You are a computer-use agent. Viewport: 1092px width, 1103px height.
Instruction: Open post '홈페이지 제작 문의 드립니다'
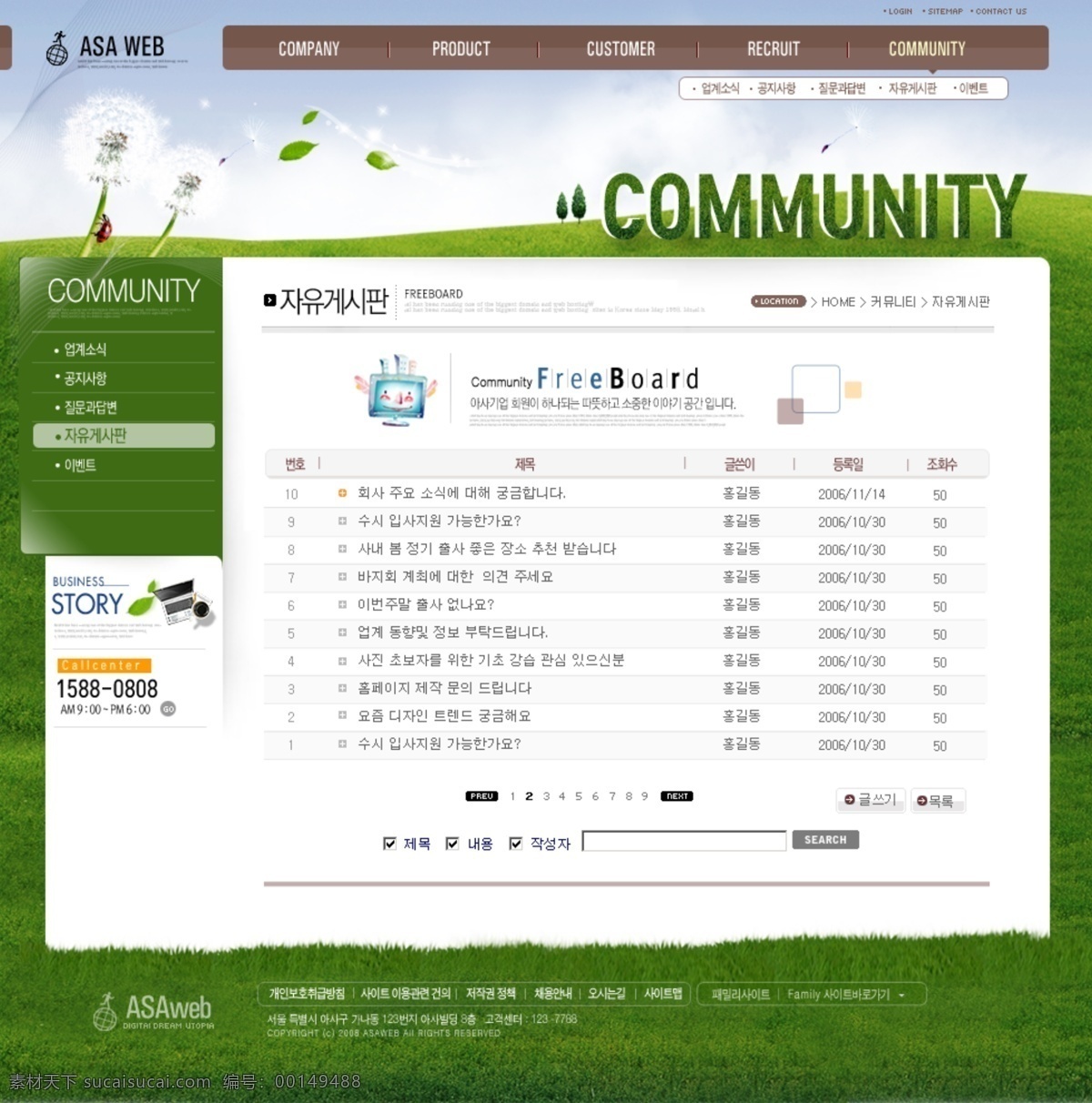pos(444,688)
